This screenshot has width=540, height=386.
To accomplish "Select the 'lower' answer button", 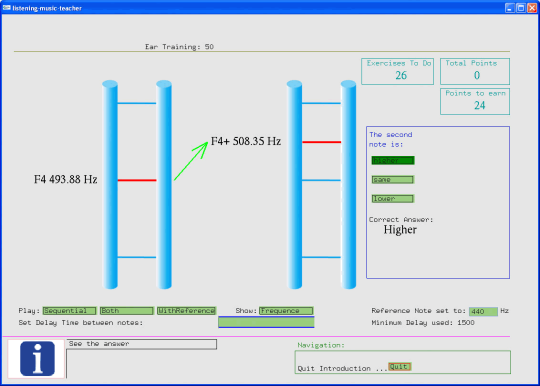I will tap(393, 199).
